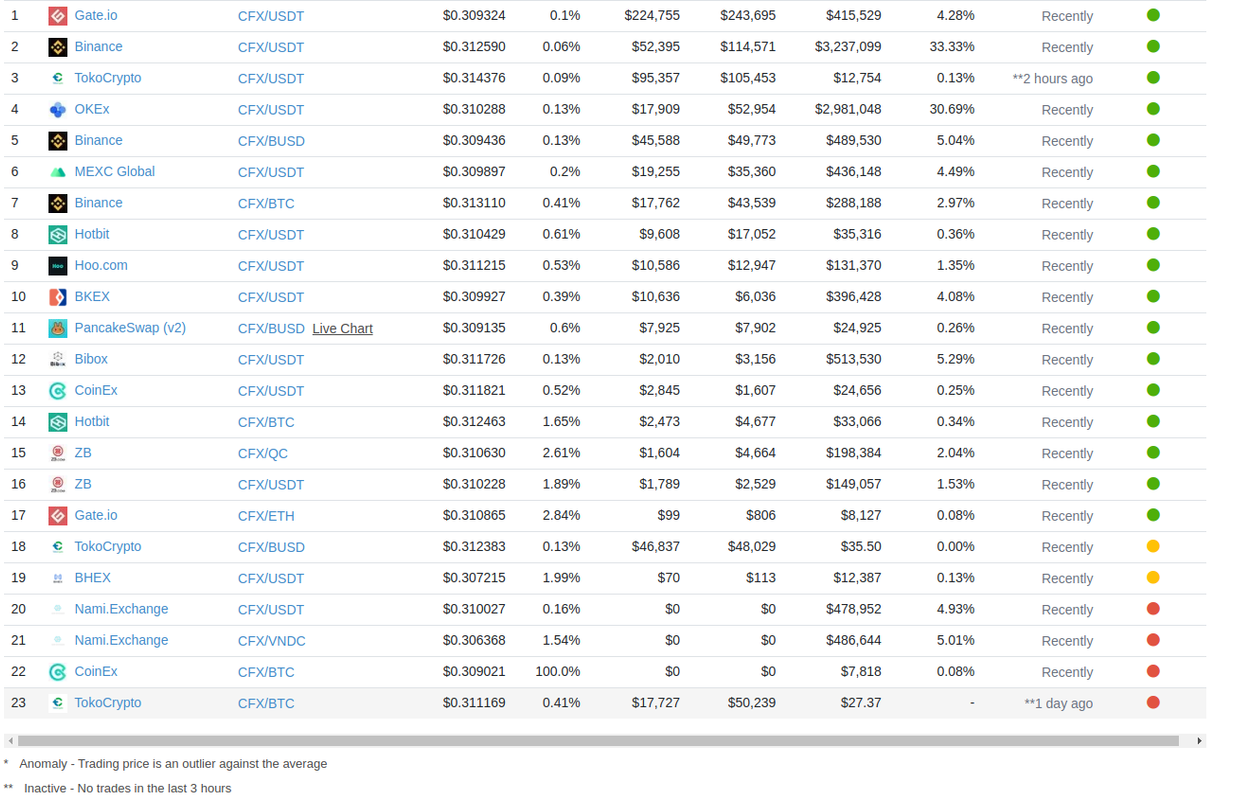Click the red trust dot in row 22

tap(1153, 671)
